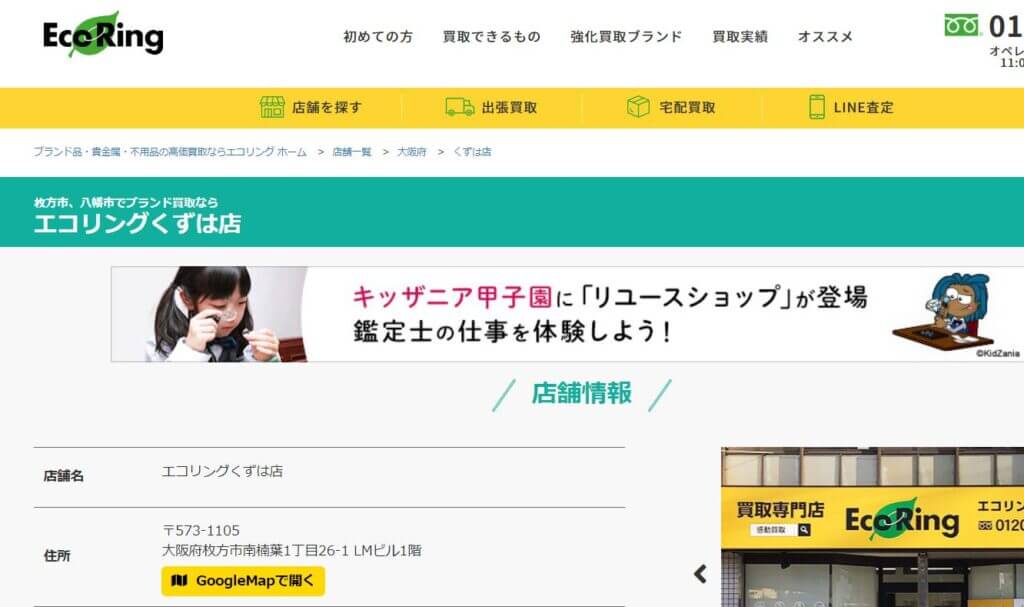Viewport: 1024px width, 607px height.
Task: Open the KidZania reuse shop banner
Action: tap(567, 314)
